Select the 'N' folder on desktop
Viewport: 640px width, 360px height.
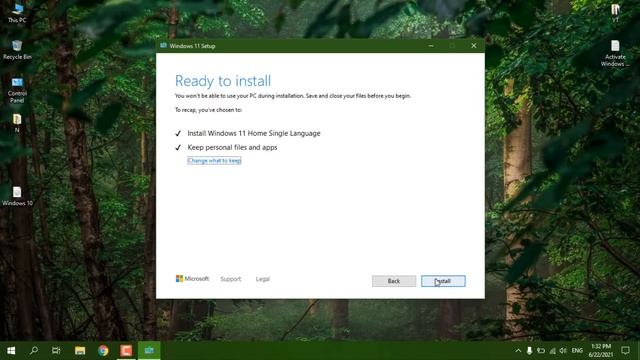click(17, 123)
